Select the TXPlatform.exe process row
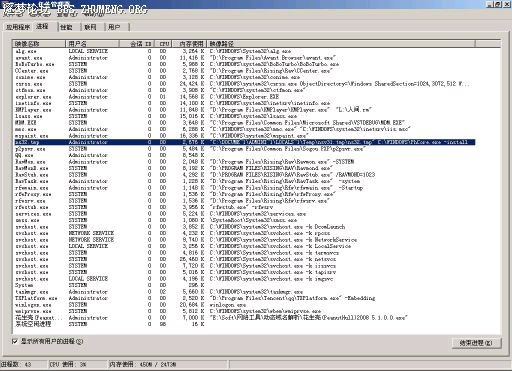 point(244,298)
